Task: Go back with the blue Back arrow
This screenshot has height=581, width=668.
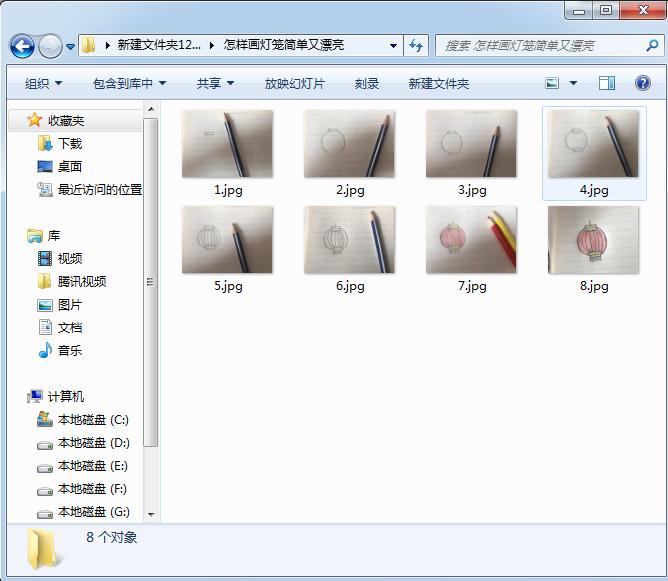Action: click(x=22, y=46)
